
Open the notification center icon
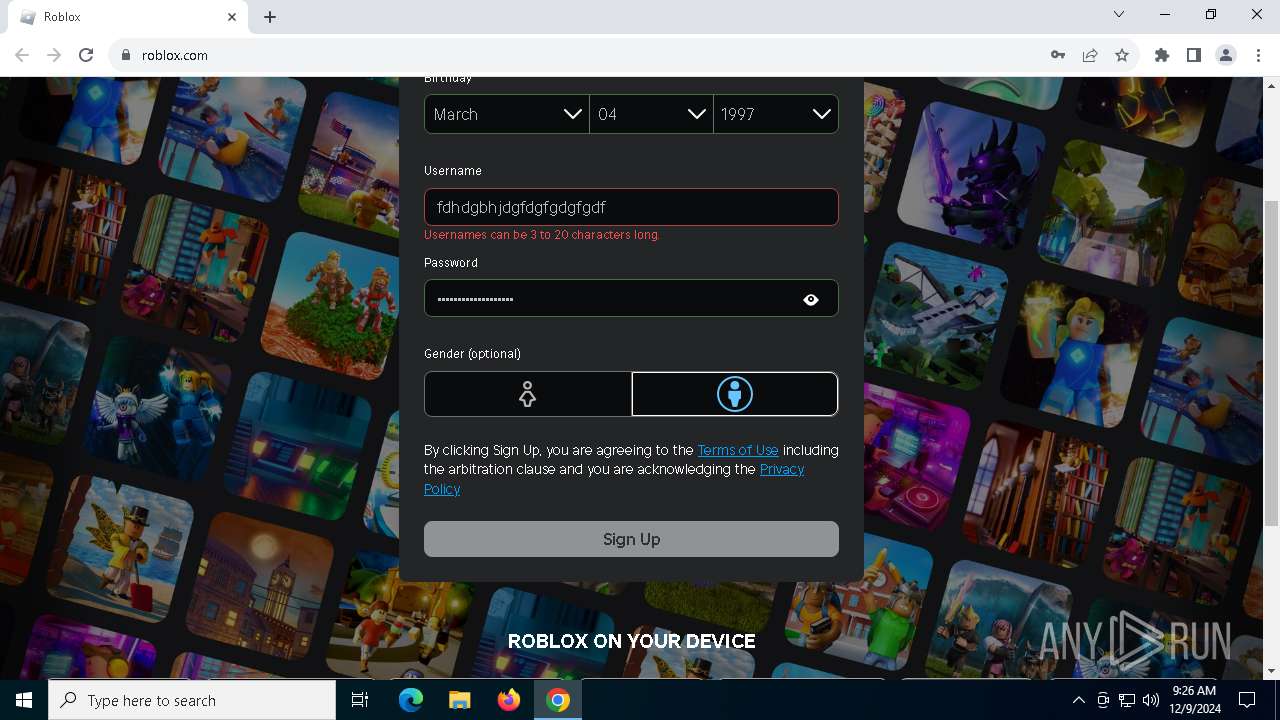(1247, 700)
